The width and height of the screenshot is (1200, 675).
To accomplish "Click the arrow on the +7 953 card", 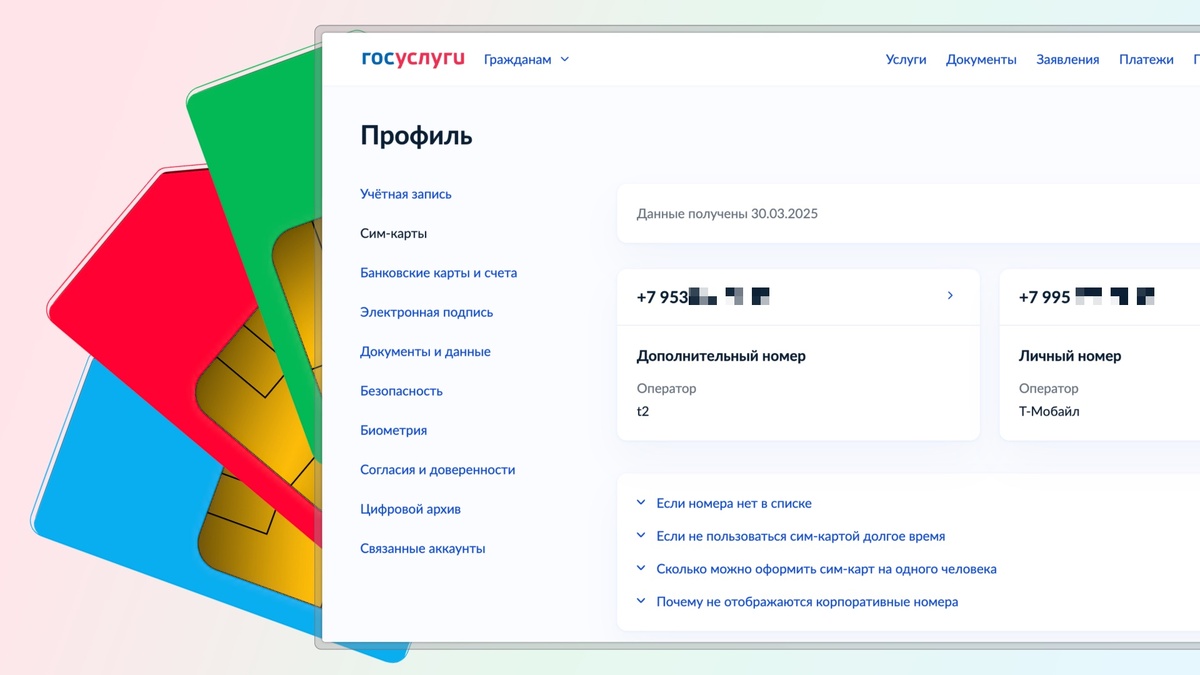I will (x=950, y=296).
